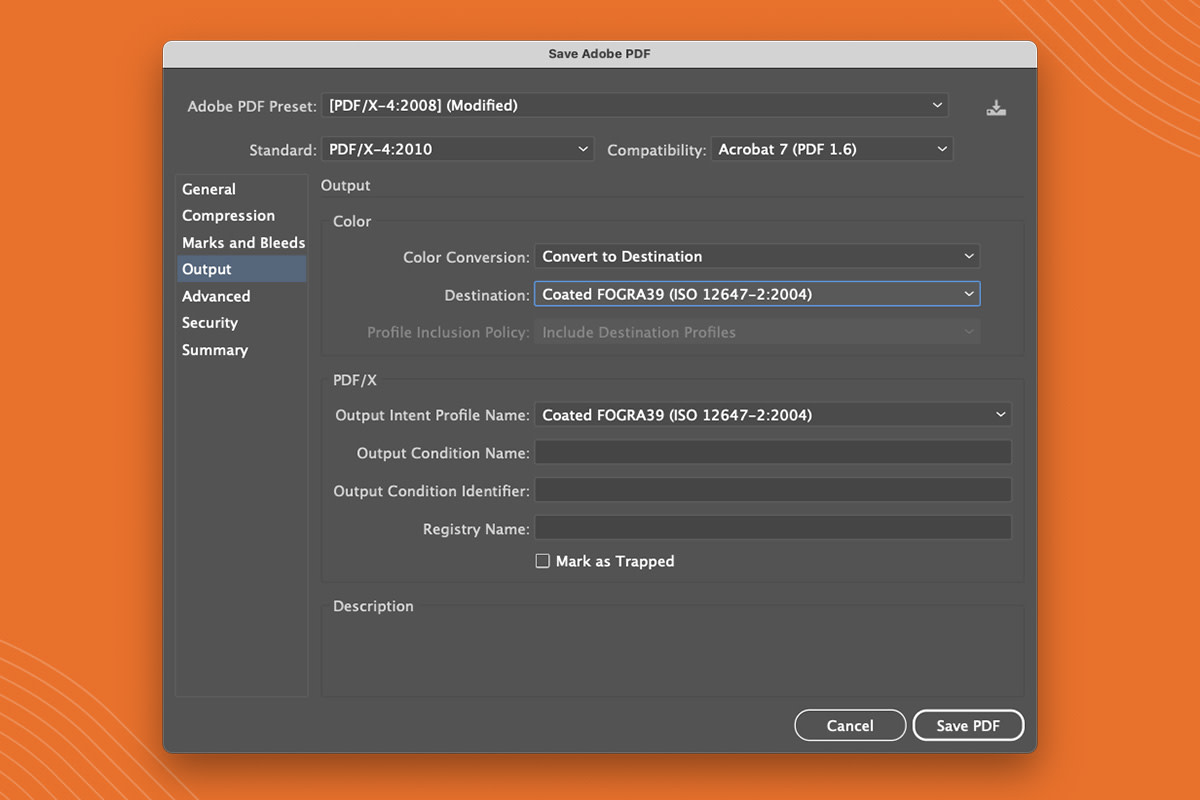Open the Marks and Bleeds panel
The height and width of the screenshot is (800, 1200).
point(243,242)
